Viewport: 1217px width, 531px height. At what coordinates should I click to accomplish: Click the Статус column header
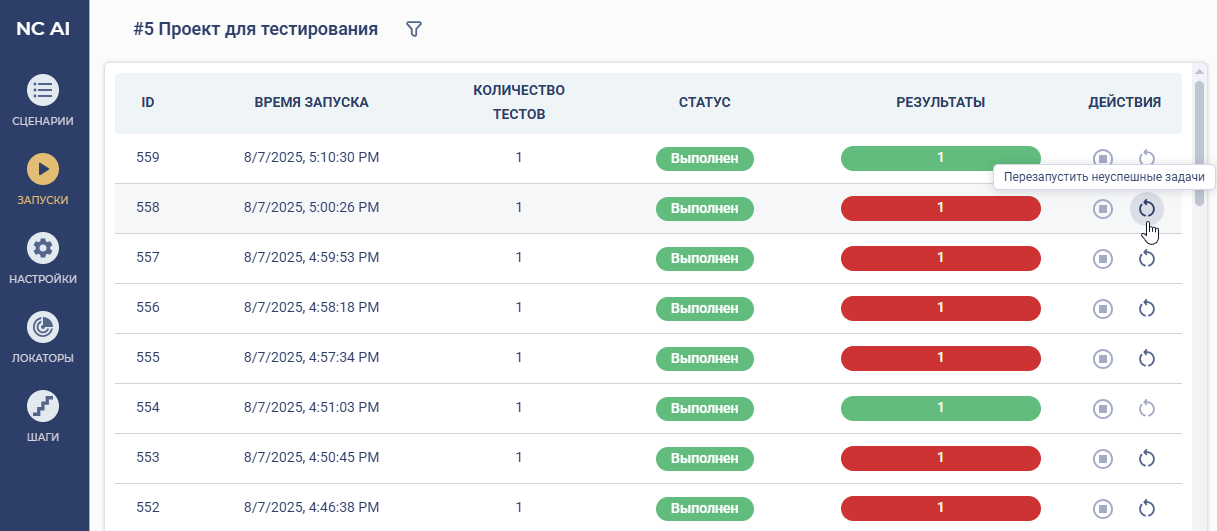704,102
